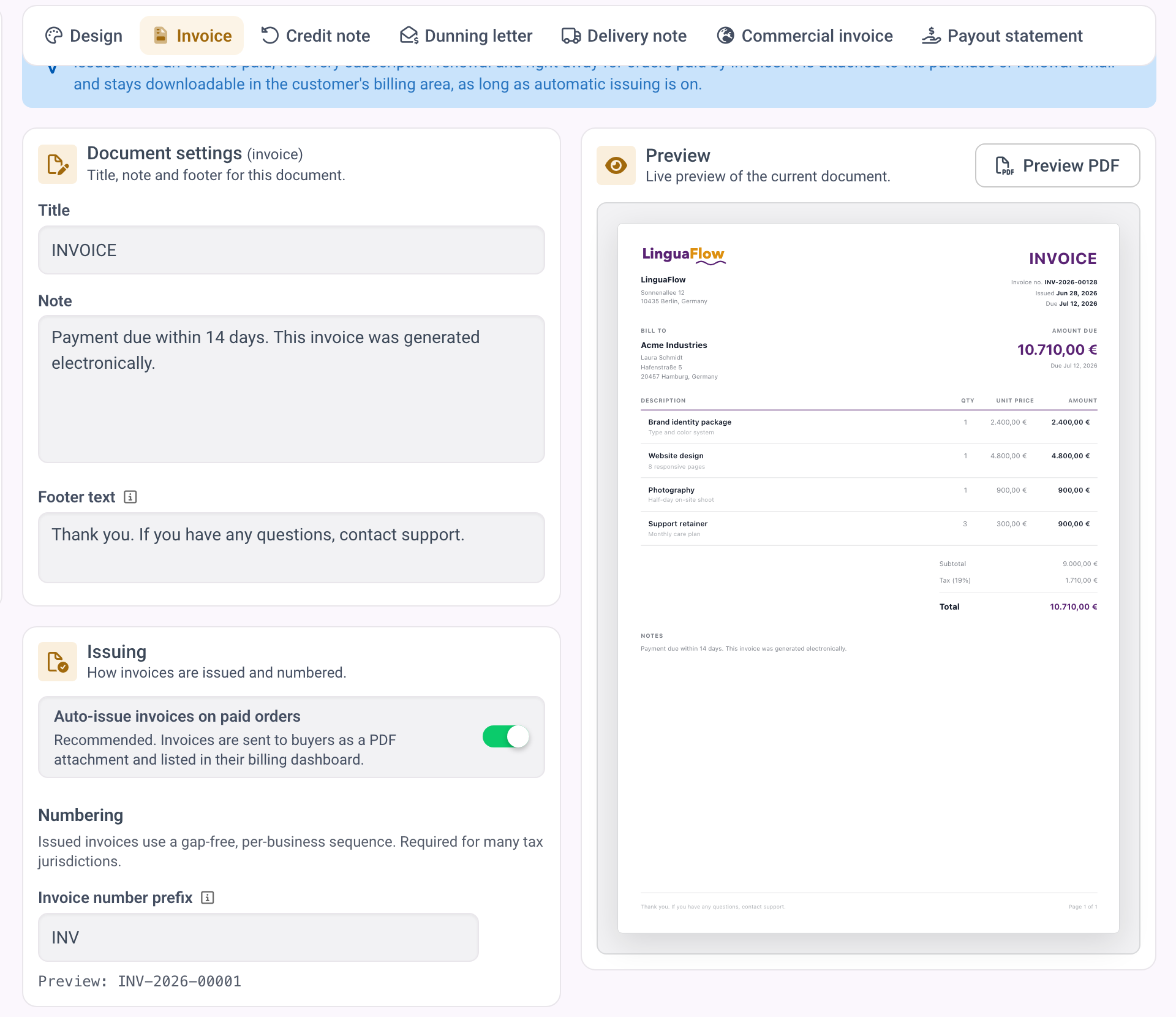
Task: Click 'Website design' line item in preview
Action: 676,456
